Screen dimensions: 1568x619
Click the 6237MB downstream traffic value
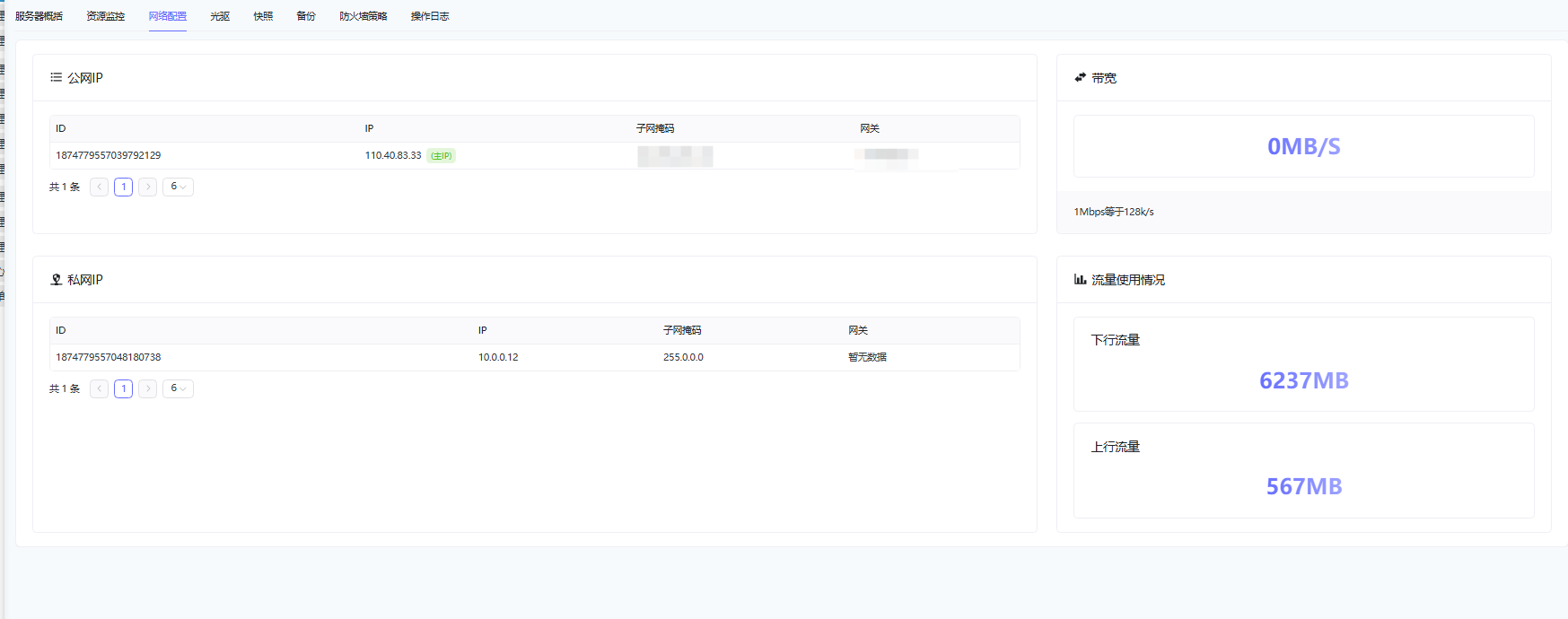coord(1303,380)
